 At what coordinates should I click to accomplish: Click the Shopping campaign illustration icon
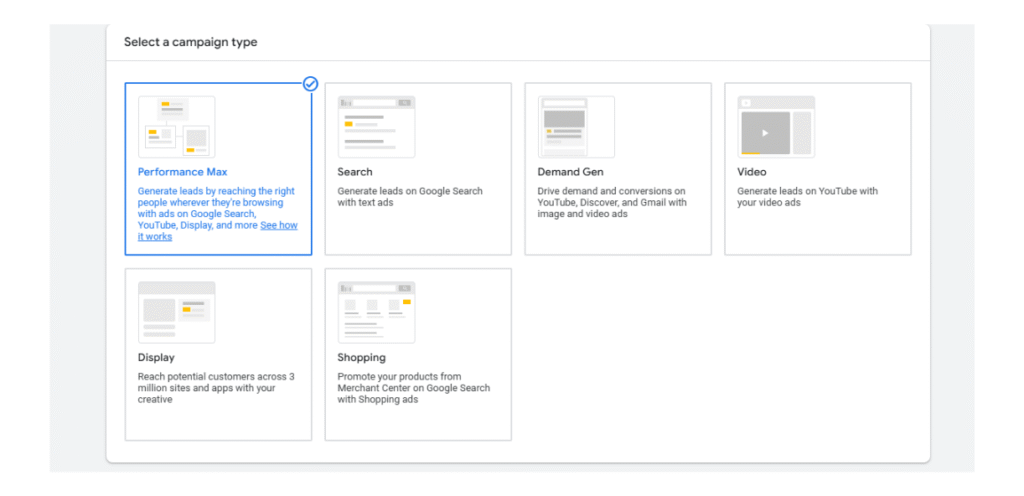[376, 313]
